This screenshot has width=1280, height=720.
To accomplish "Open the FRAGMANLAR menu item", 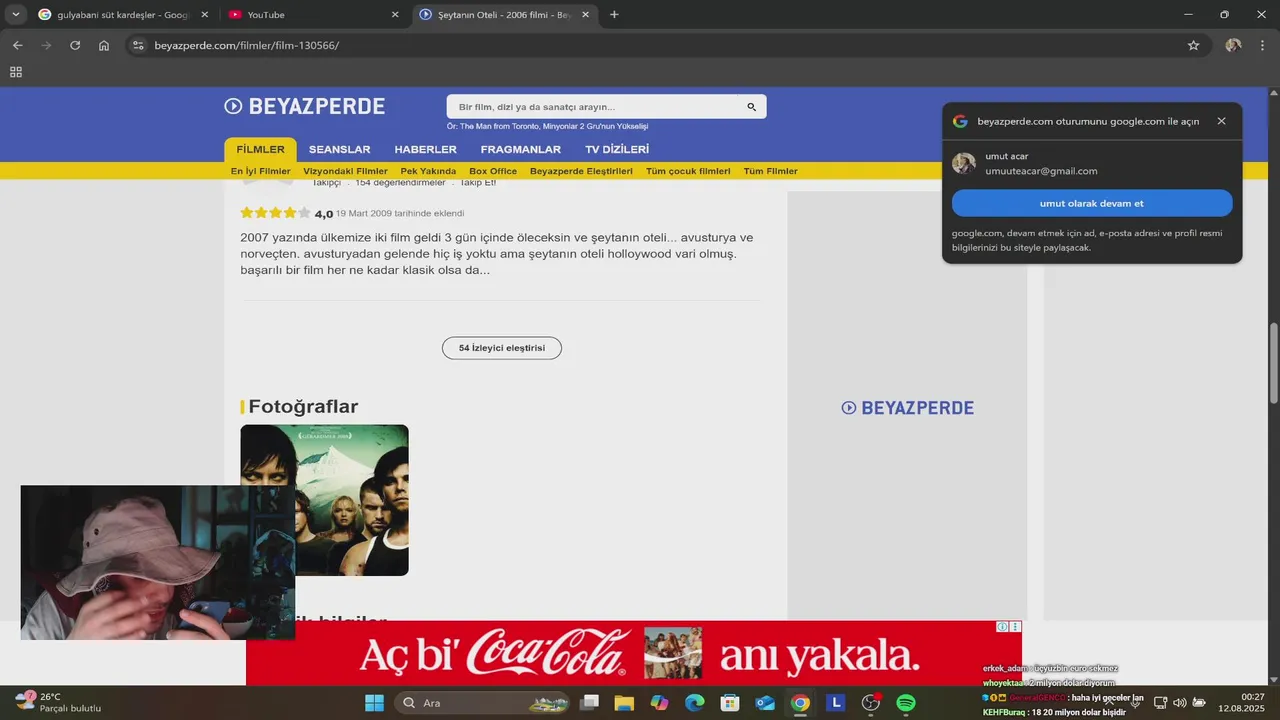I will (520, 150).
